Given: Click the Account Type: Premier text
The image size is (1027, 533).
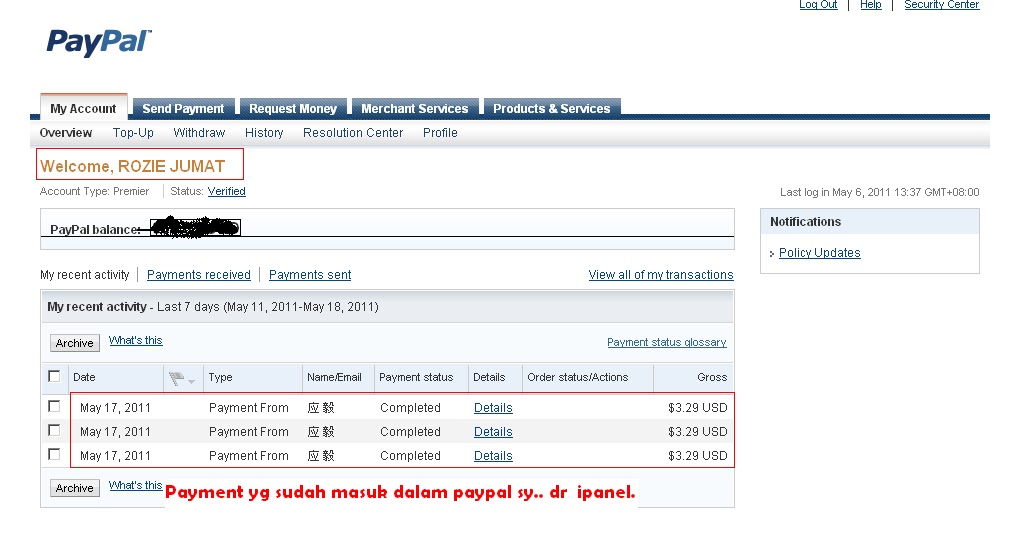Looking at the screenshot, I should [x=94, y=191].
